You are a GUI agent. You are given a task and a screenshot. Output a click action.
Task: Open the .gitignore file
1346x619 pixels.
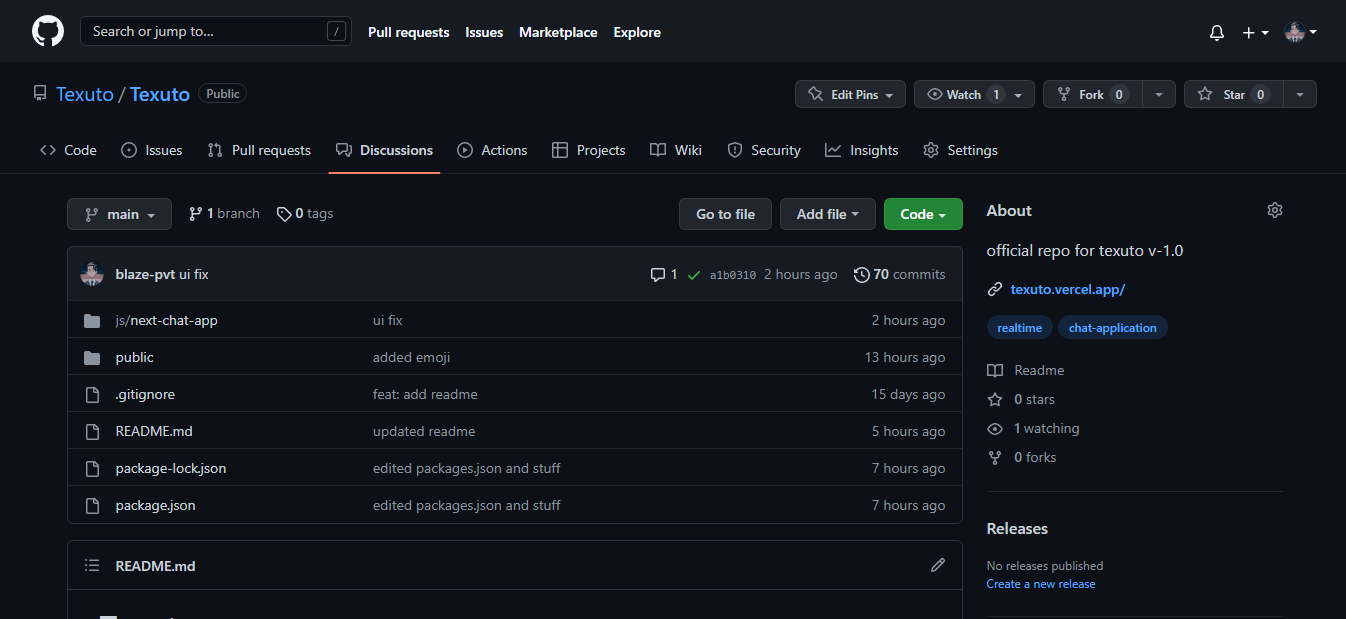pyautogui.click(x=145, y=394)
